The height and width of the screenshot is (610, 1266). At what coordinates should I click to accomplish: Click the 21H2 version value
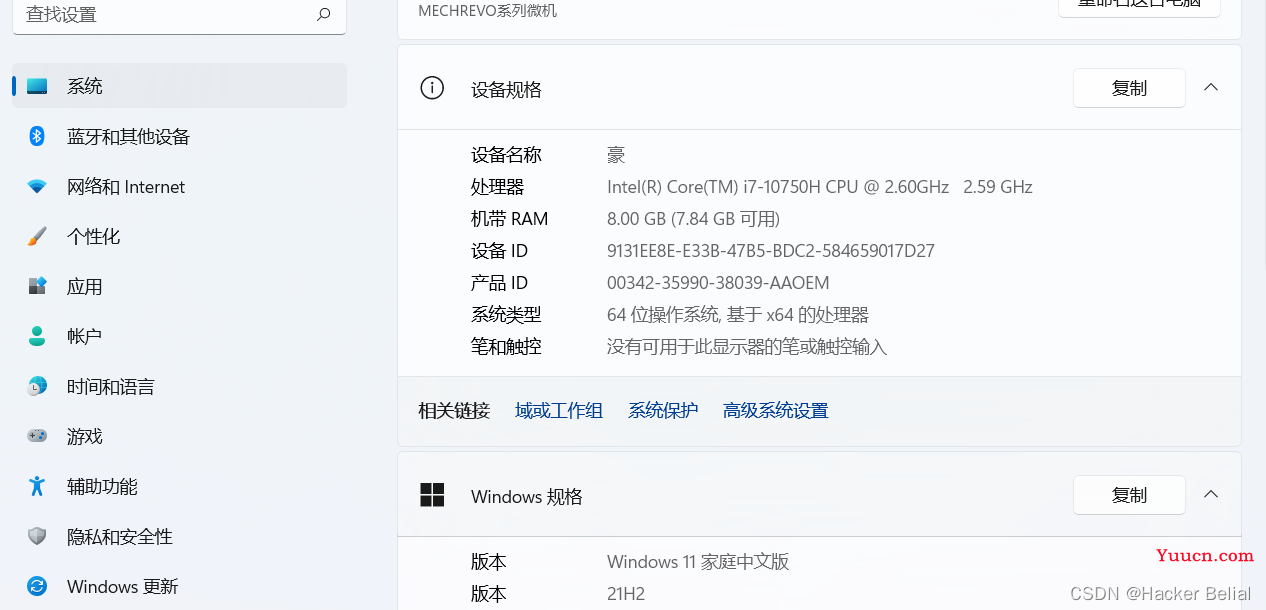tap(626, 594)
